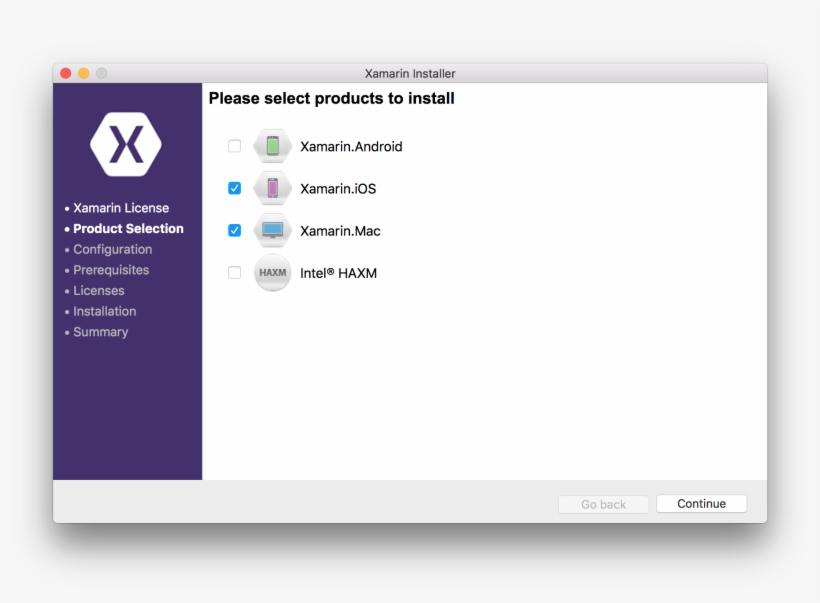Click the Xamarin.iOS device icon
The height and width of the screenshot is (603, 820).
point(272,188)
